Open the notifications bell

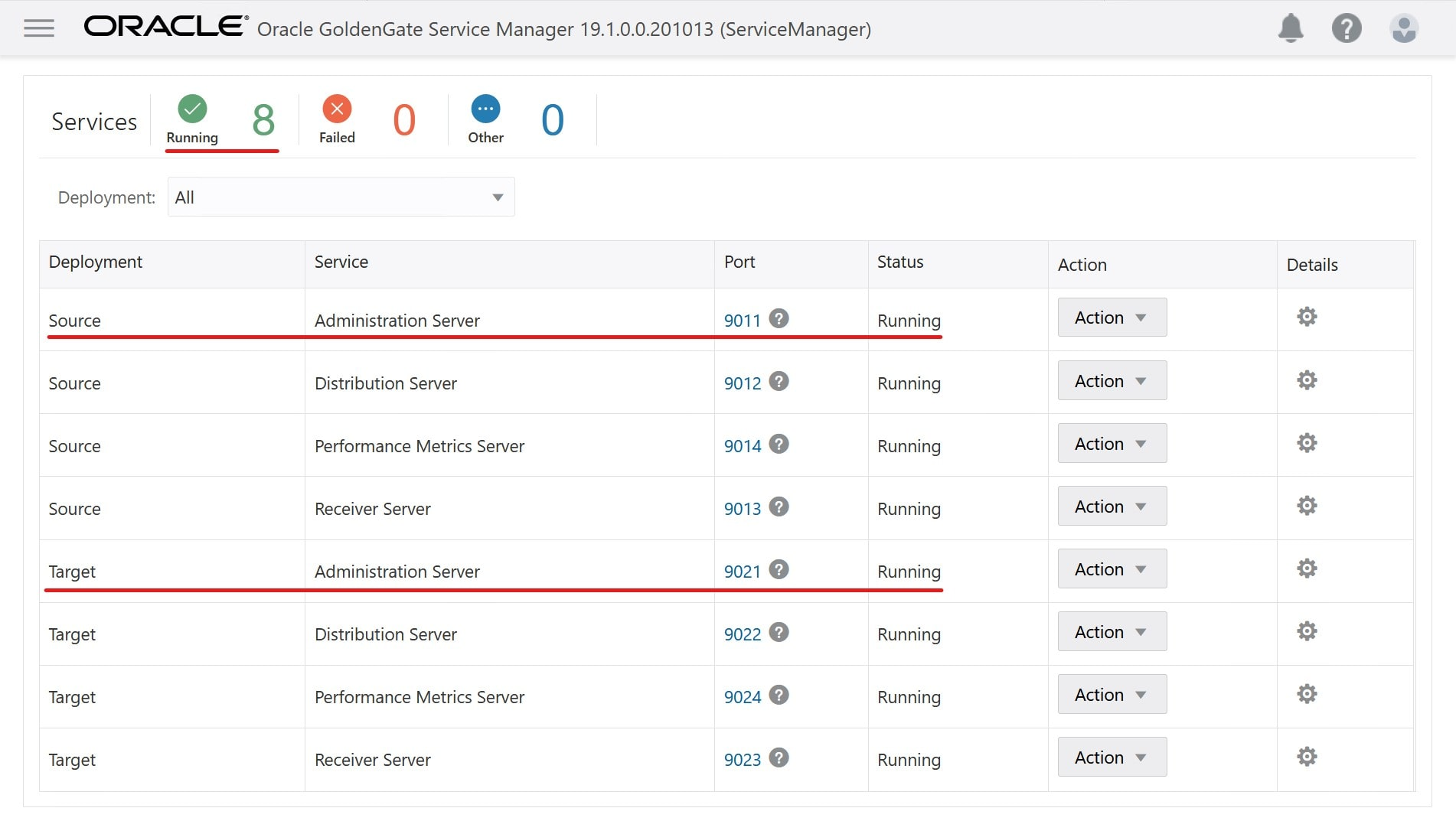point(1291,29)
